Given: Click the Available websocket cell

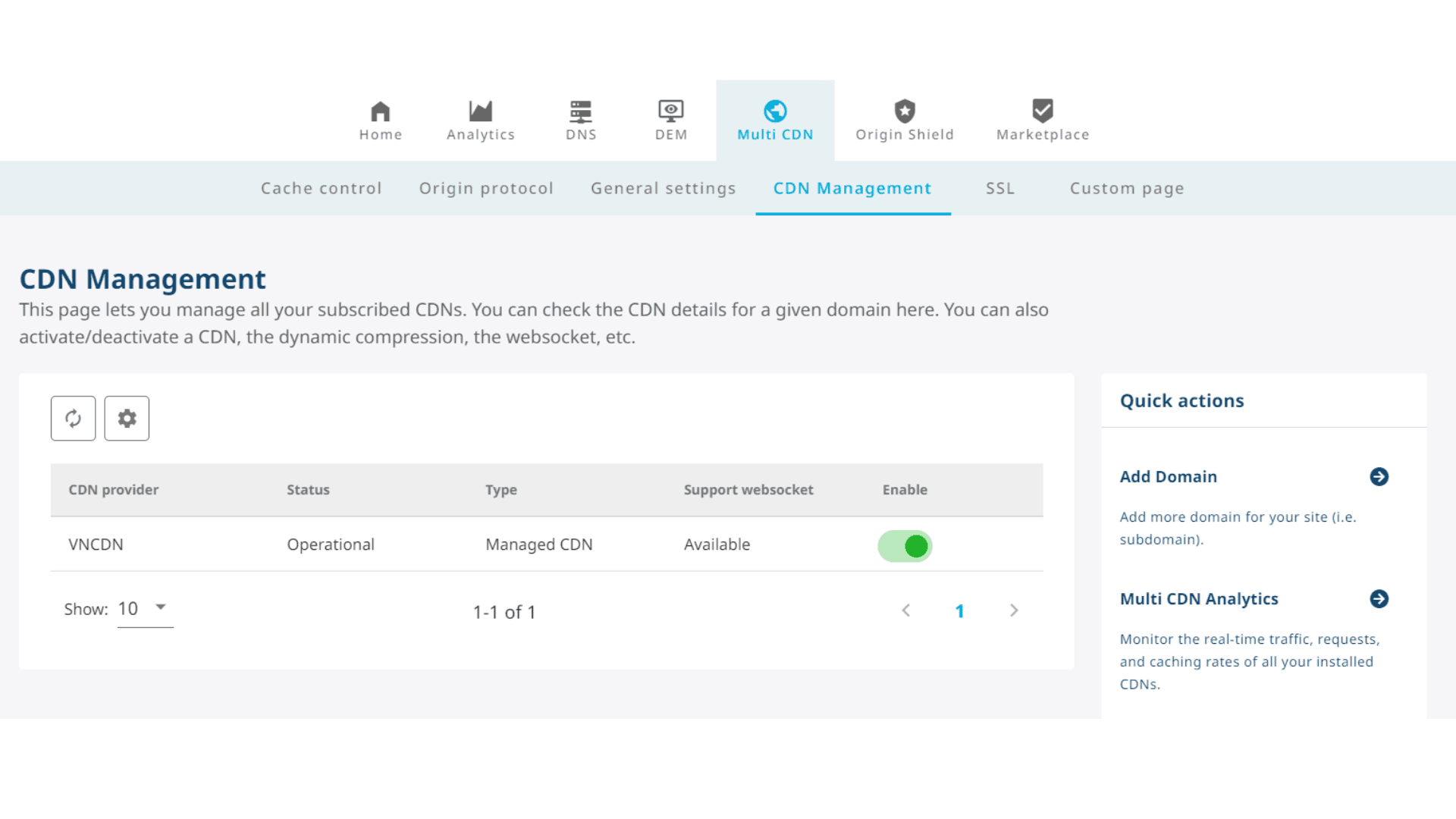Looking at the screenshot, I should point(717,544).
